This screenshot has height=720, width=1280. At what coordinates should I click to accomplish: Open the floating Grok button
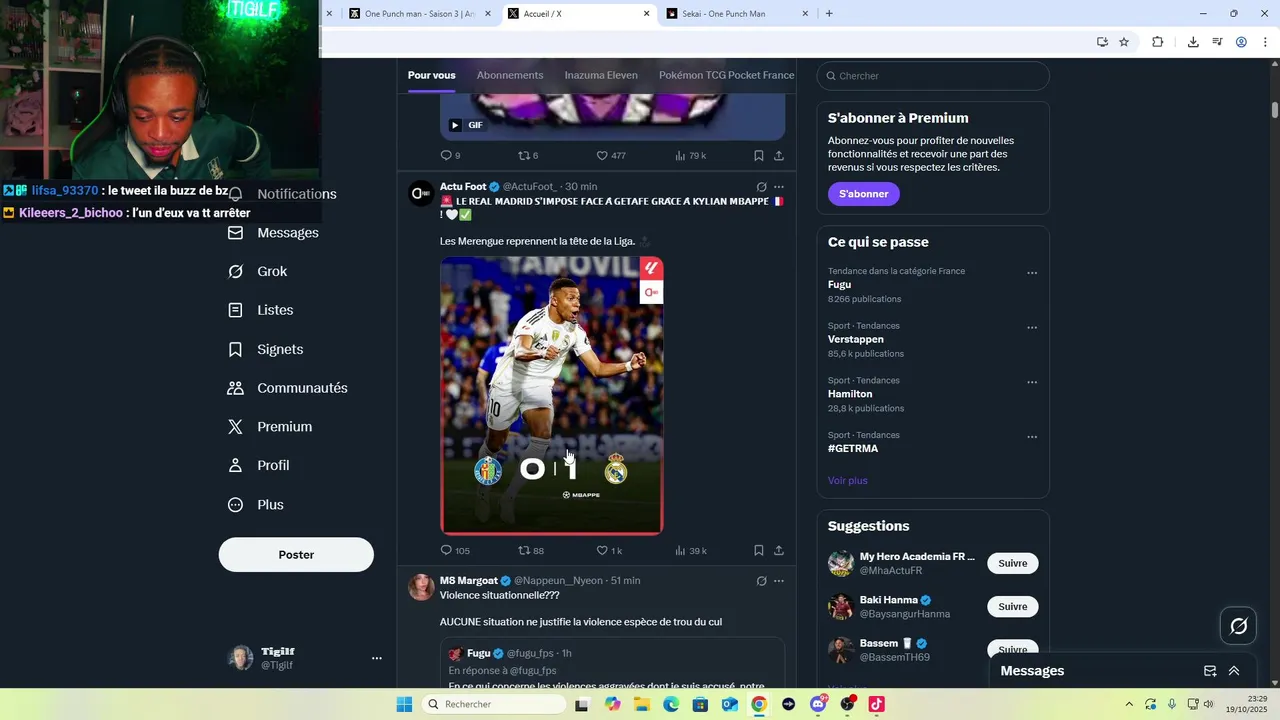pos(1238,626)
